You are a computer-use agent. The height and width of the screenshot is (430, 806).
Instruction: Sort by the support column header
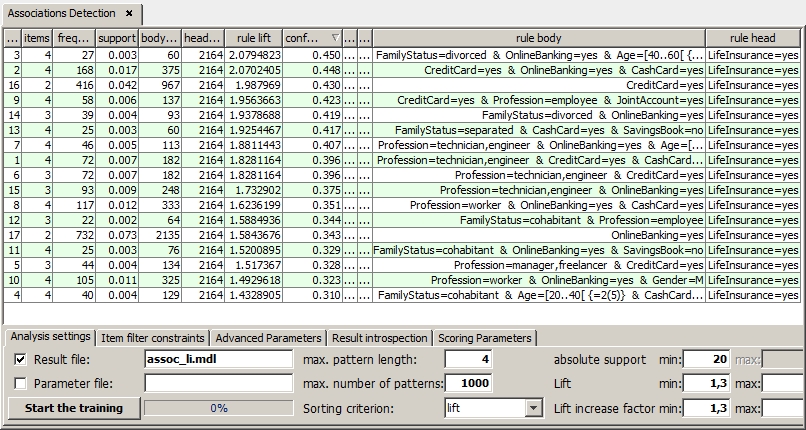pyautogui.click(x=117, y=38)
